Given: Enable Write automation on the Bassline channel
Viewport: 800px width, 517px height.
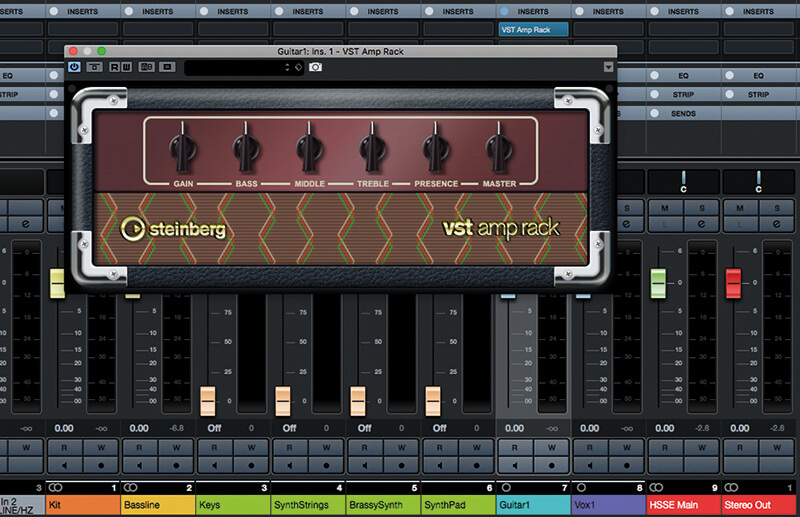Looking at the screenshot, I should [177, 448].
